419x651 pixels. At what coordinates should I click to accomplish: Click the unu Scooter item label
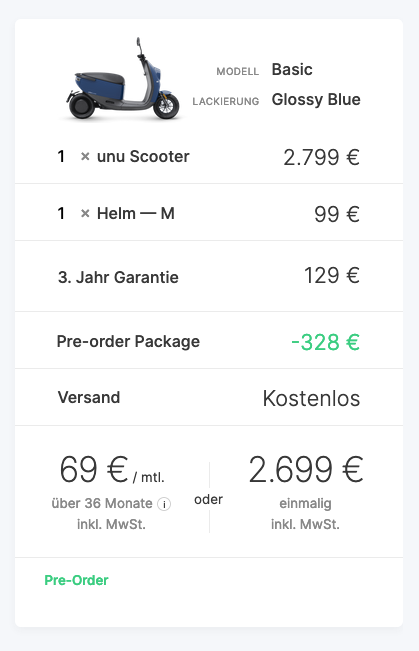(x=143, y=157)
